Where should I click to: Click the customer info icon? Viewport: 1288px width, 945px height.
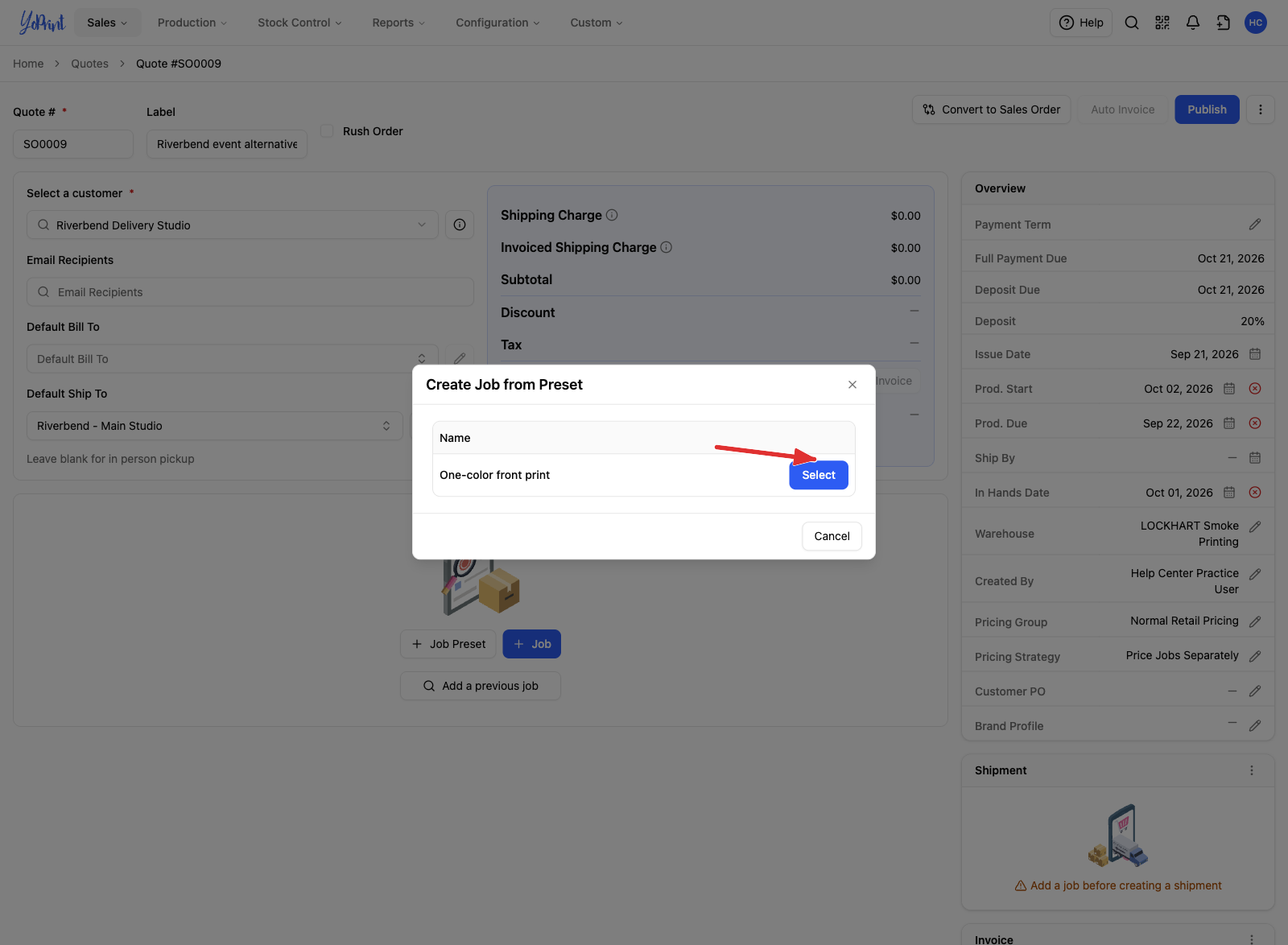click(460, 225)
